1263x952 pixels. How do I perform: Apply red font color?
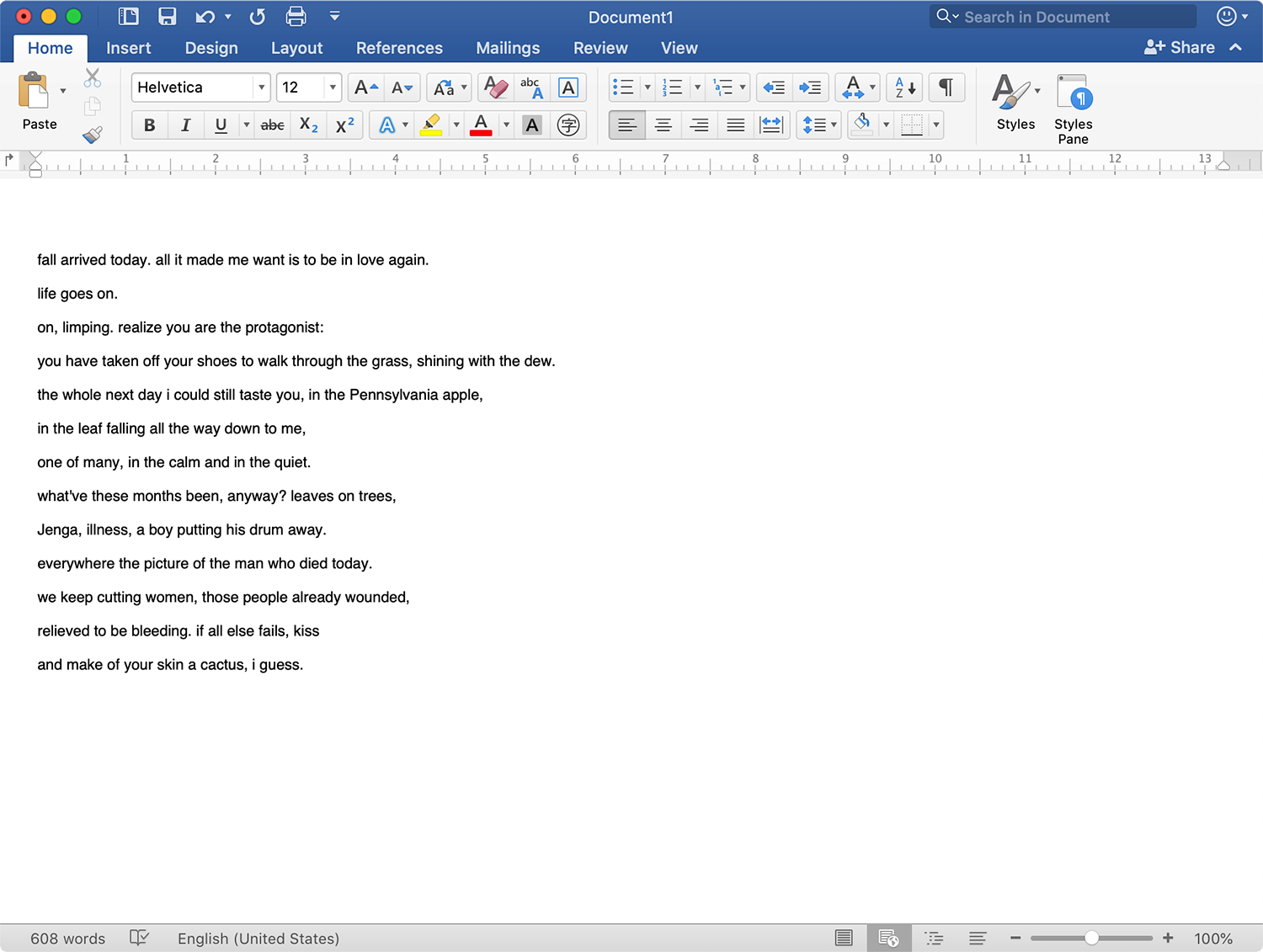tap(481, 125)
